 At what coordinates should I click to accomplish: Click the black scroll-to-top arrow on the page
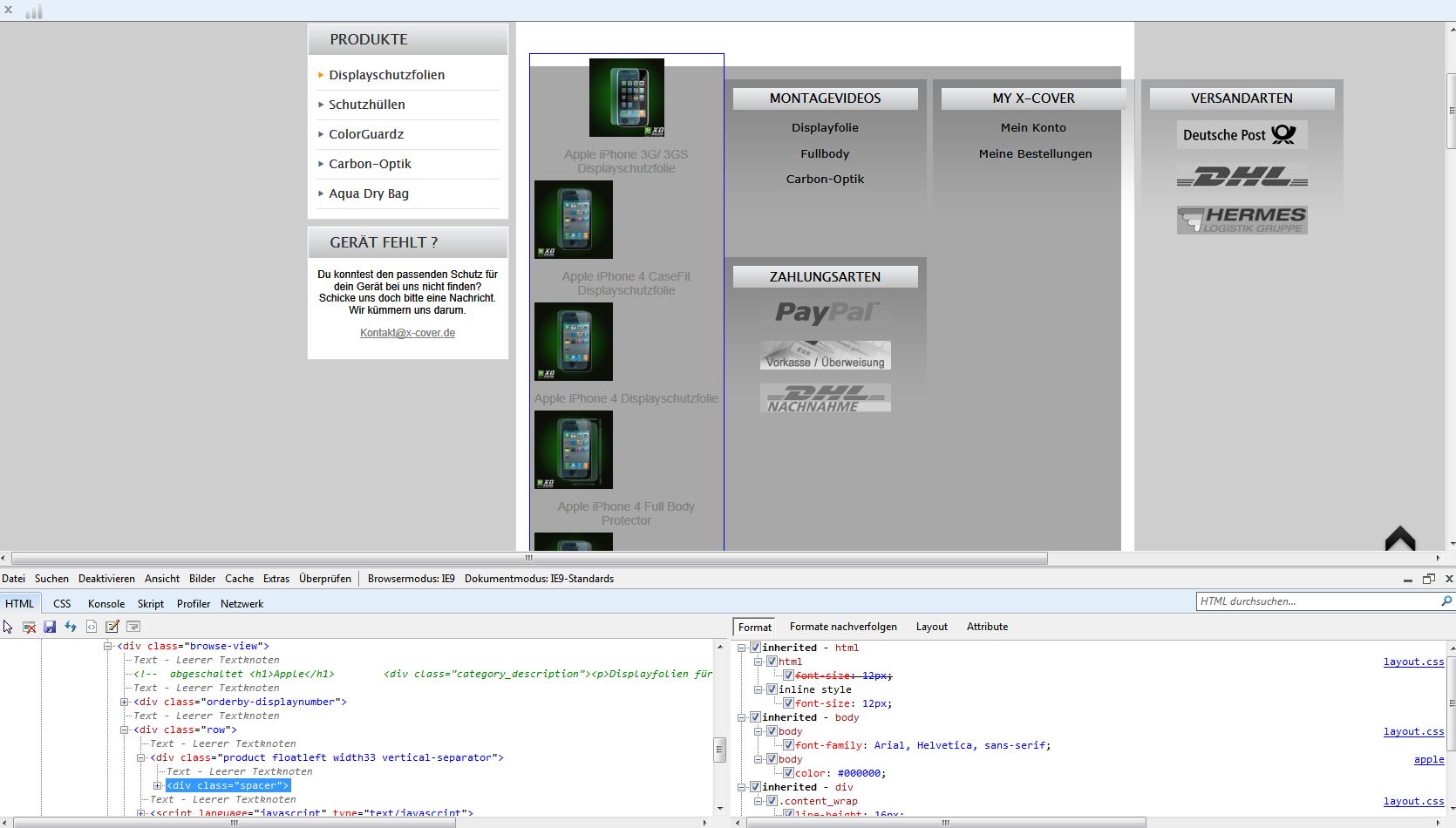coord(1400,537)
